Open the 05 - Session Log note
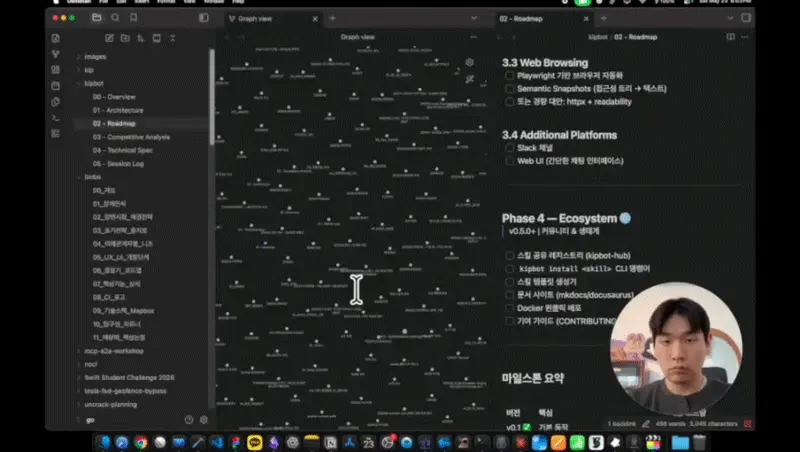800x452 pixels. tap(118, 164)
